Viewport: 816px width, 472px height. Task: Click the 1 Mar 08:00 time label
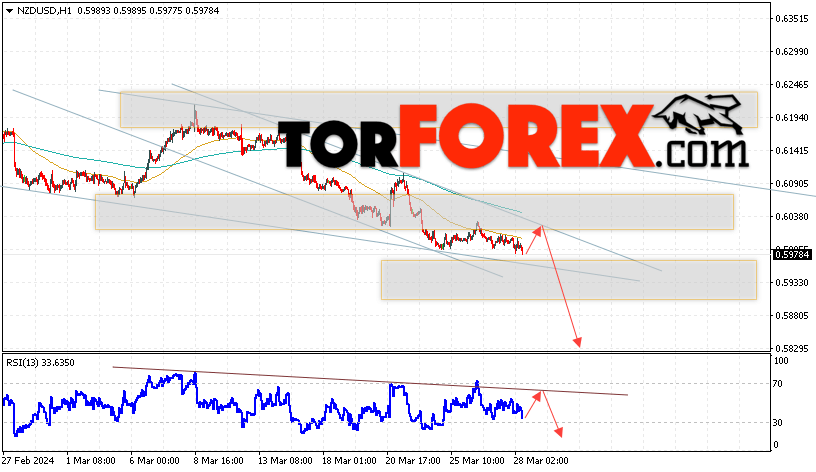pos(91,461)
